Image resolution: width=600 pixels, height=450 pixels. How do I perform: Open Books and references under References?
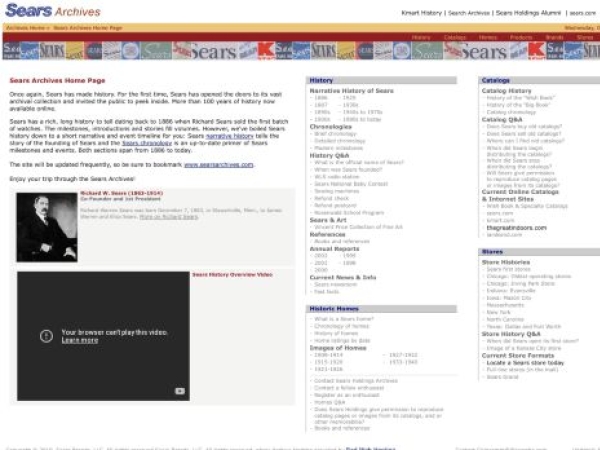342,241
